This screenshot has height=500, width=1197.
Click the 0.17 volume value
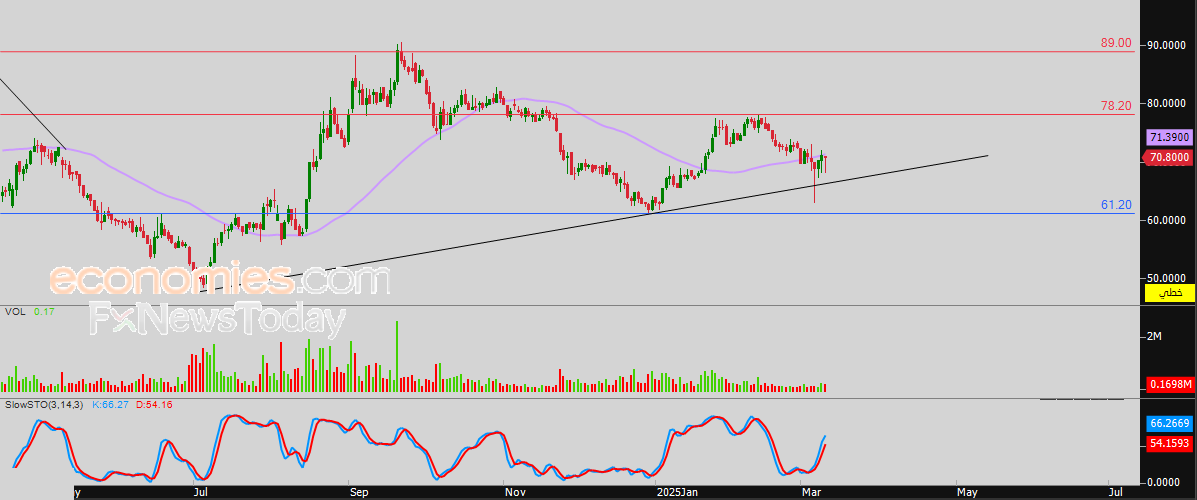(x=44, y=311)
